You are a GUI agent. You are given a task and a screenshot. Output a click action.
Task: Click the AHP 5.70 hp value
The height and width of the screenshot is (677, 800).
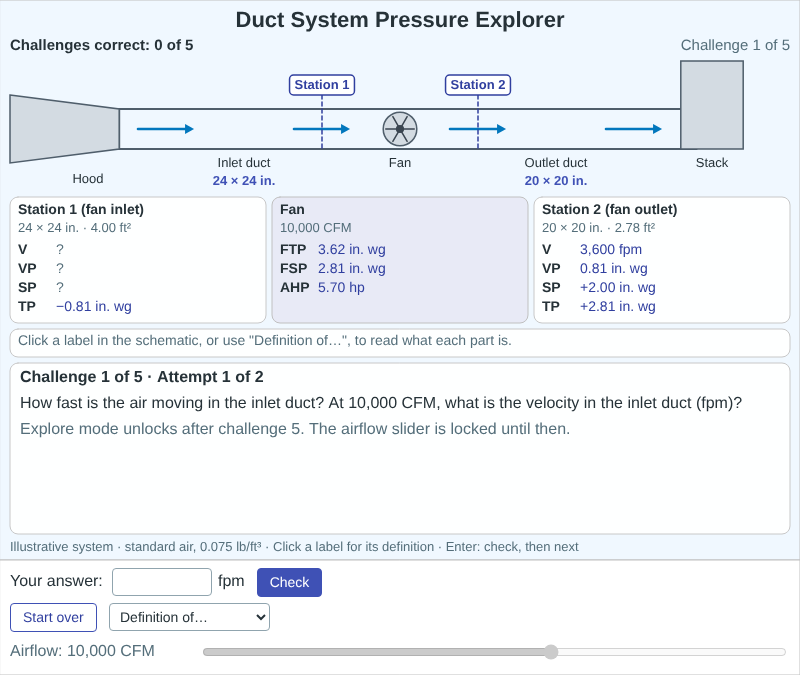[341, 287]
